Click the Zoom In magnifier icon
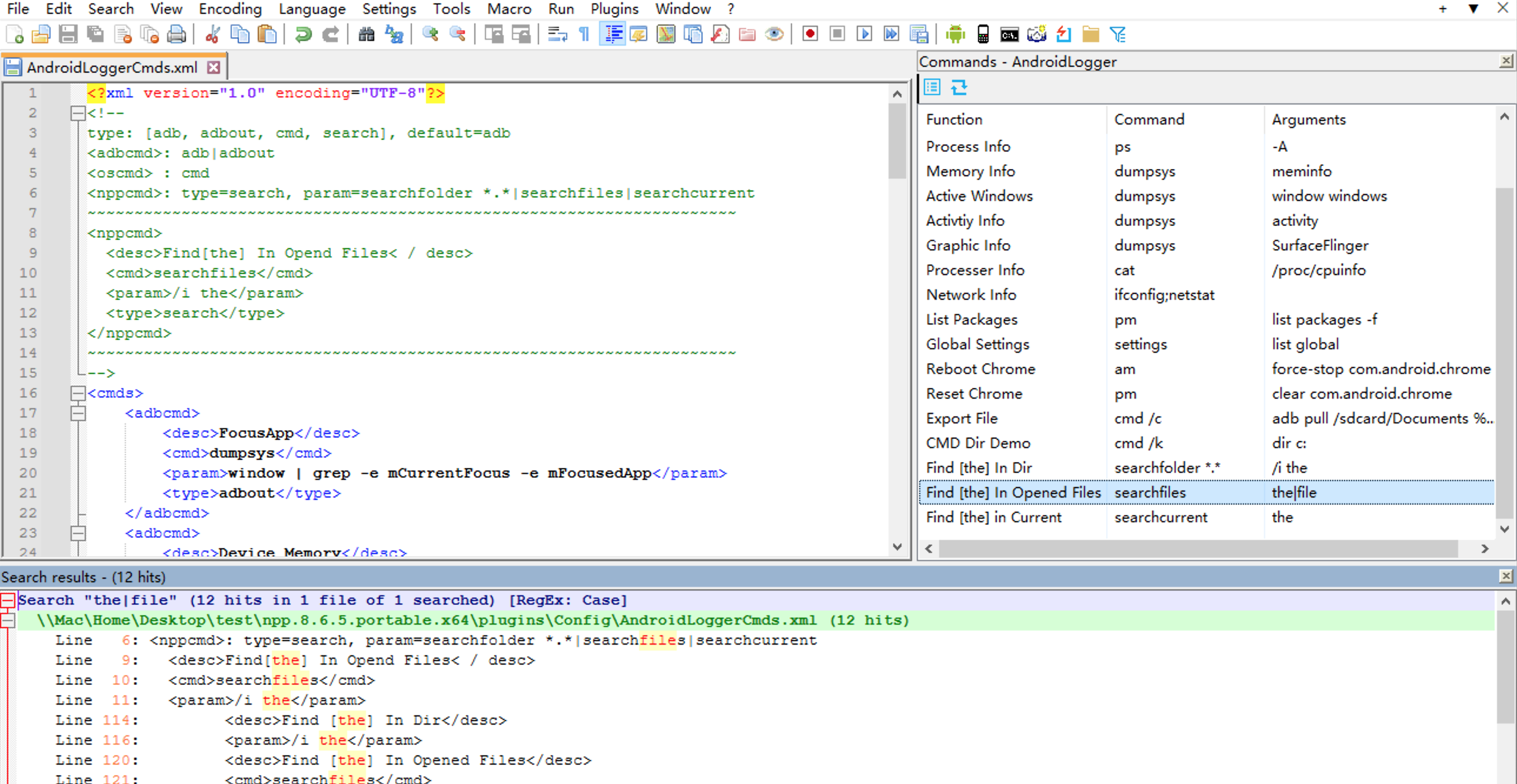This screenshot has height=784, width=1517. point(430,34)
